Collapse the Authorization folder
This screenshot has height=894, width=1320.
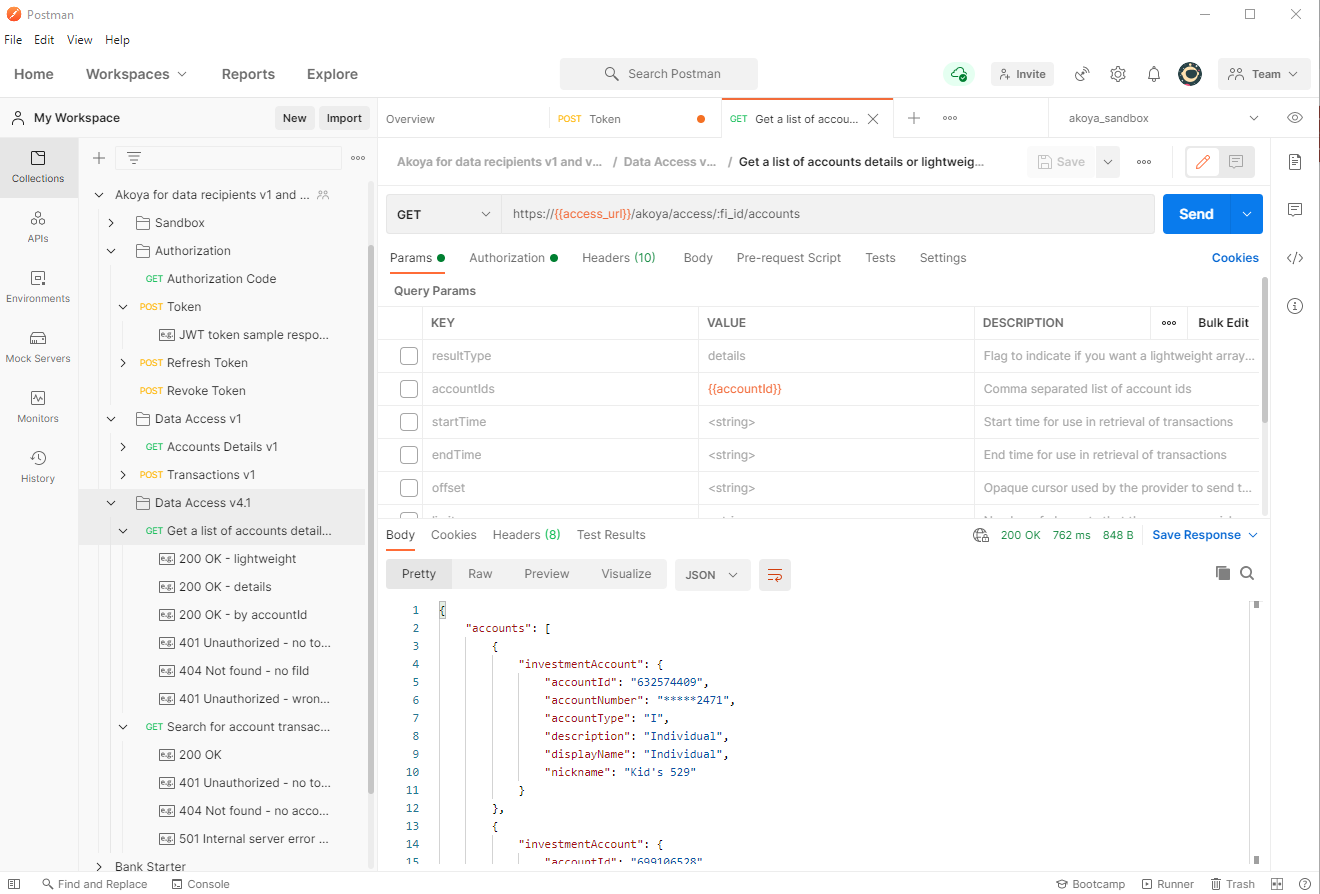click(111, 251)
